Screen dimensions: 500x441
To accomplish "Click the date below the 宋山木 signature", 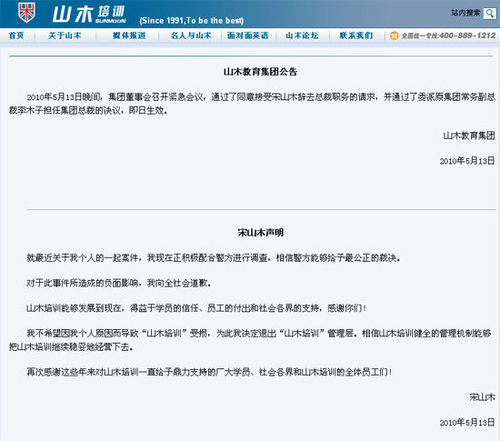I will pyautogui.click(x=467, y=423).
